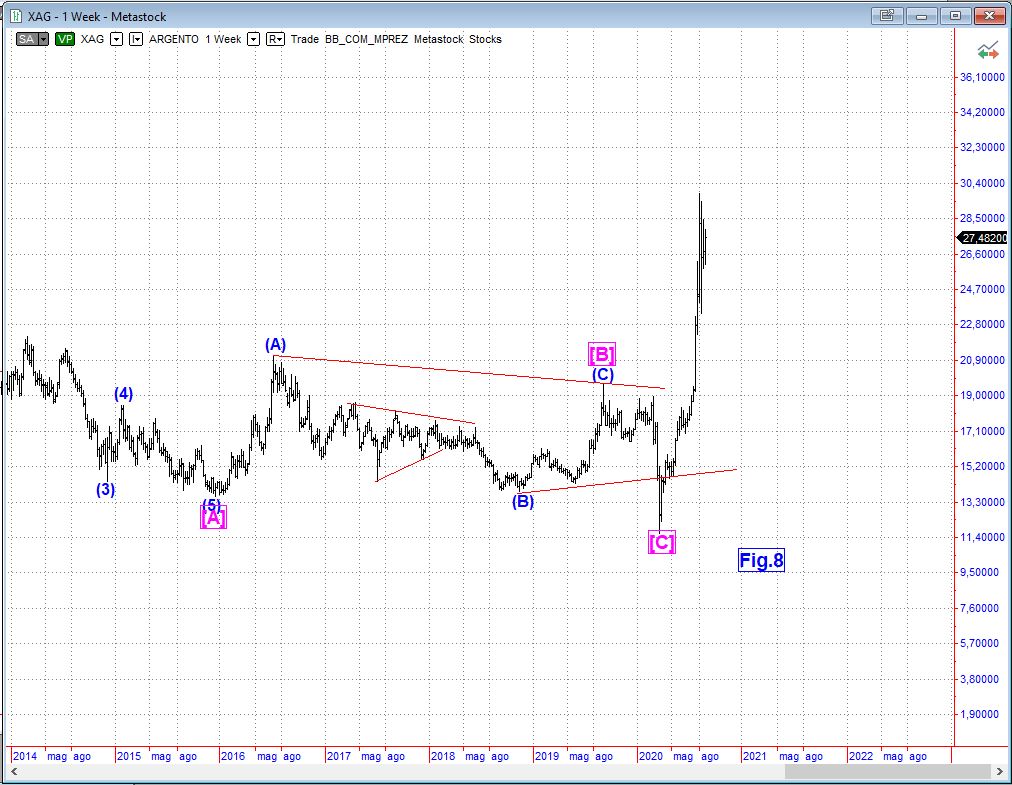This screenshot has height=785, width=1012.
Task: Click the Metastock label in toolbar
Action: 438,39
